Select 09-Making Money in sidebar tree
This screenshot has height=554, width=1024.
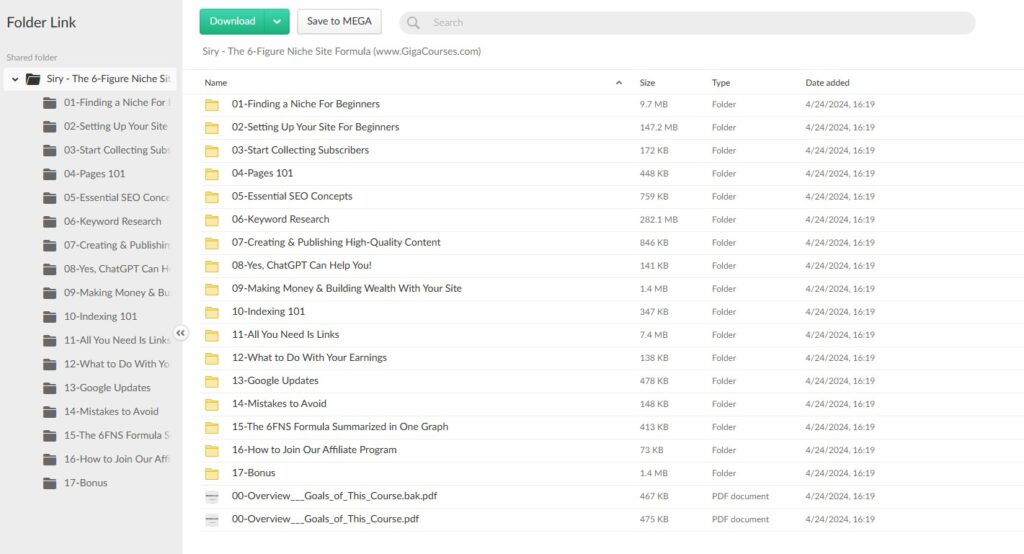(x=116, y=293)
